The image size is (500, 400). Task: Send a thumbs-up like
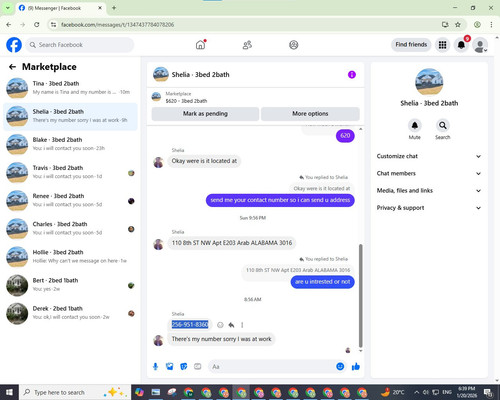[356, 367]
